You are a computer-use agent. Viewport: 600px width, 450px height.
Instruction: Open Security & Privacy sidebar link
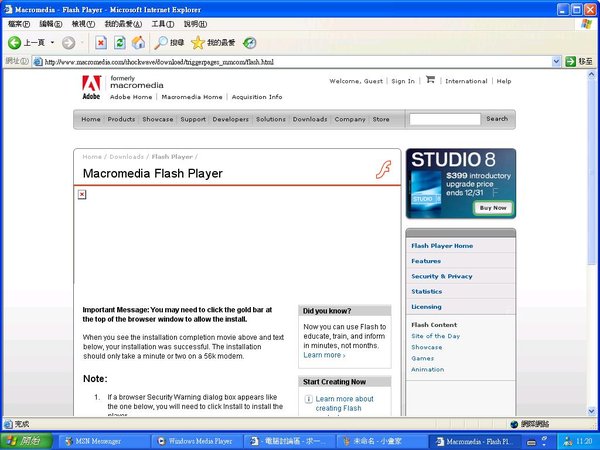point(442,276)
